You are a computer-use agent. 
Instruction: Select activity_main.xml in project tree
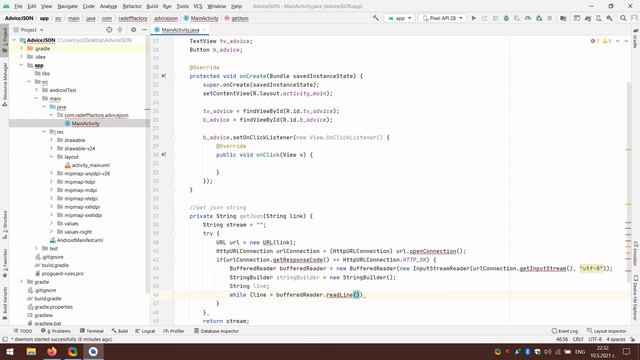(91, 165)
